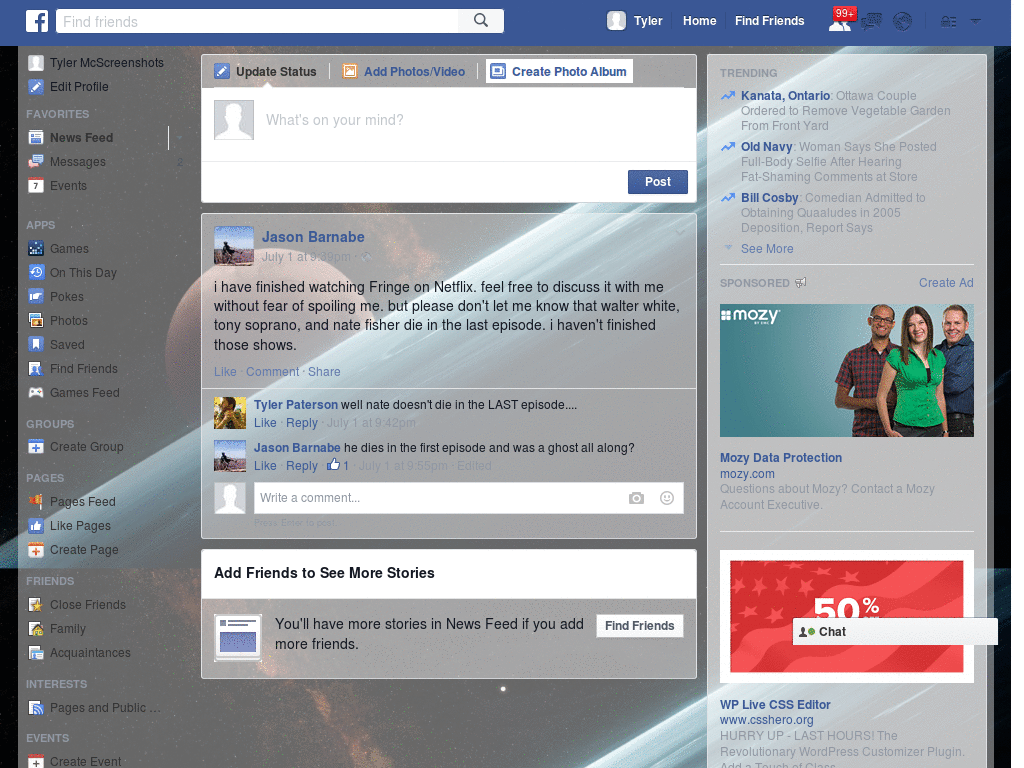Open Tyler profile link in top bar
The image size is (1024, 768).
(x=648, y=21)
